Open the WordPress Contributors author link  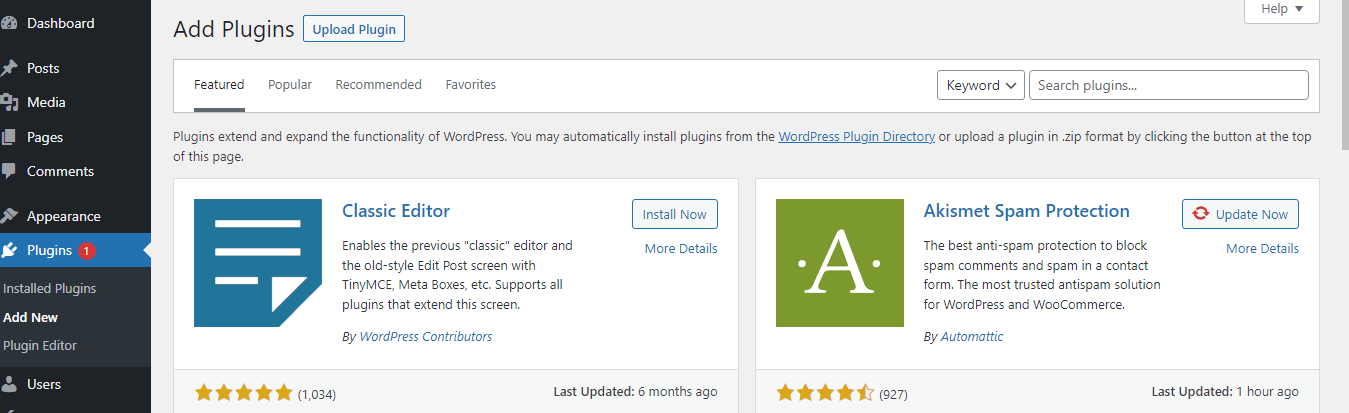pos(426,337)
